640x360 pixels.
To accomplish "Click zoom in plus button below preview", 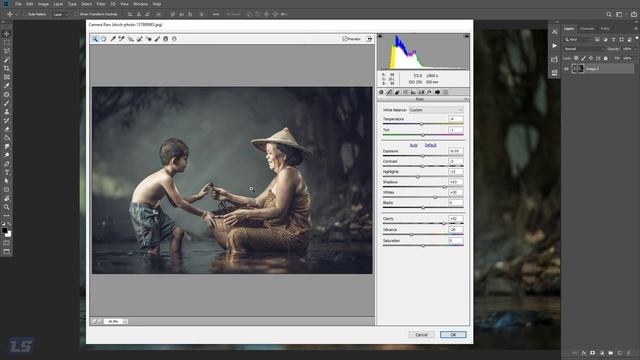I will pos(100,322).
